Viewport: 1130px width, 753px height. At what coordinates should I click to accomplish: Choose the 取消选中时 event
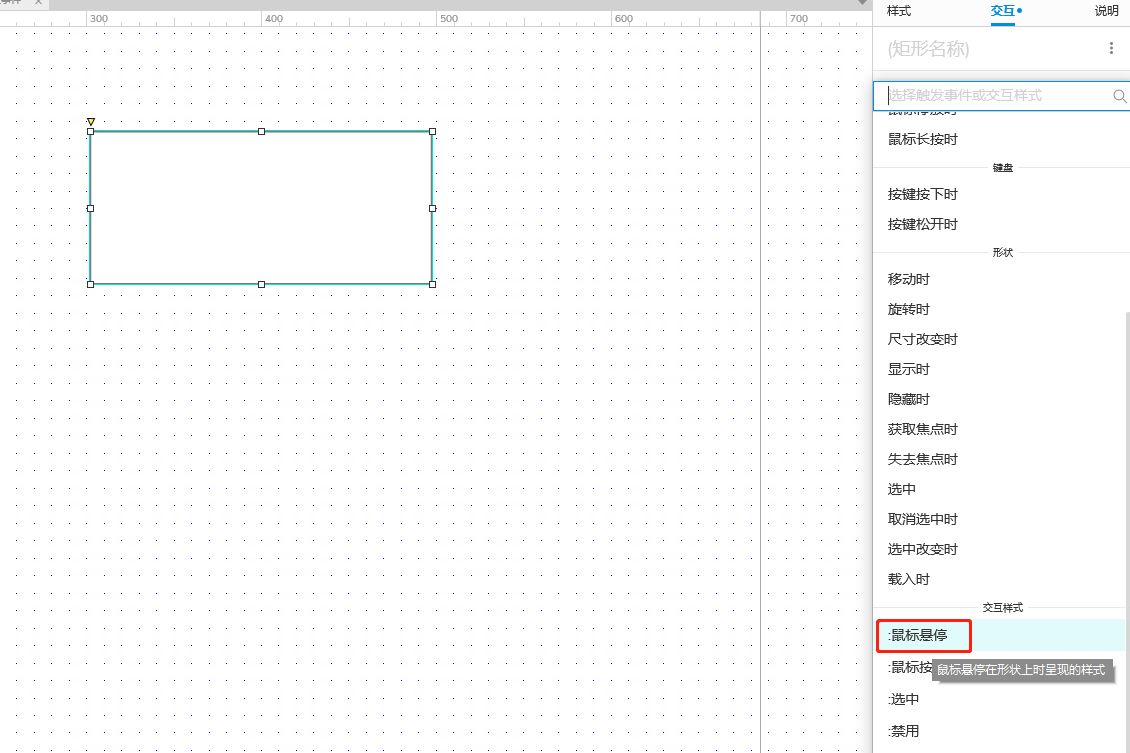(x=922, y=519)
